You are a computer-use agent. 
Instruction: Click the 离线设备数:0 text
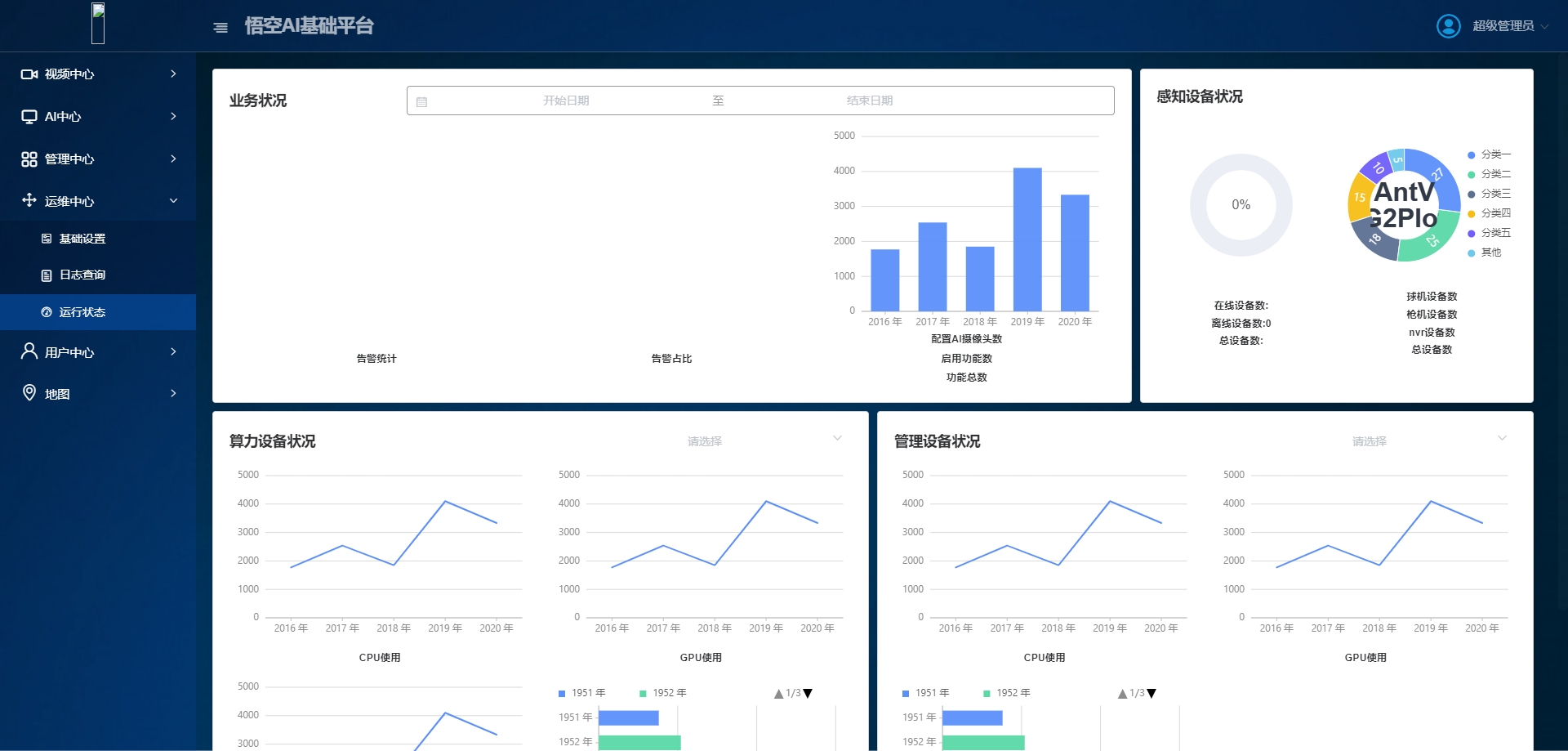[1241, 324]
